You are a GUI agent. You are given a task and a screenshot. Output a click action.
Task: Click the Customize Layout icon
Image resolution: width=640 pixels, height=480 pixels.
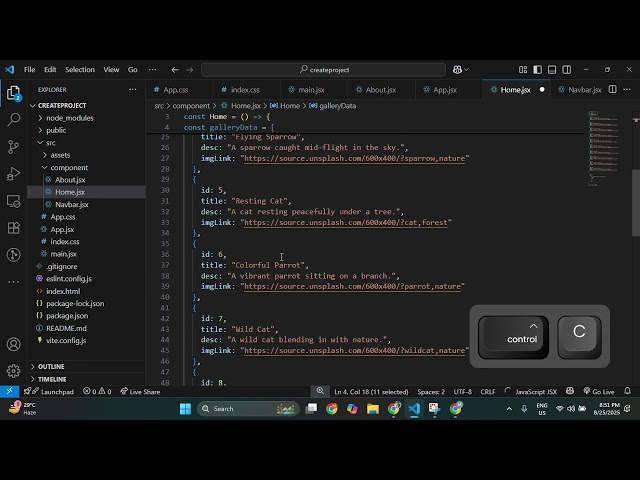(x=523, y=70)
